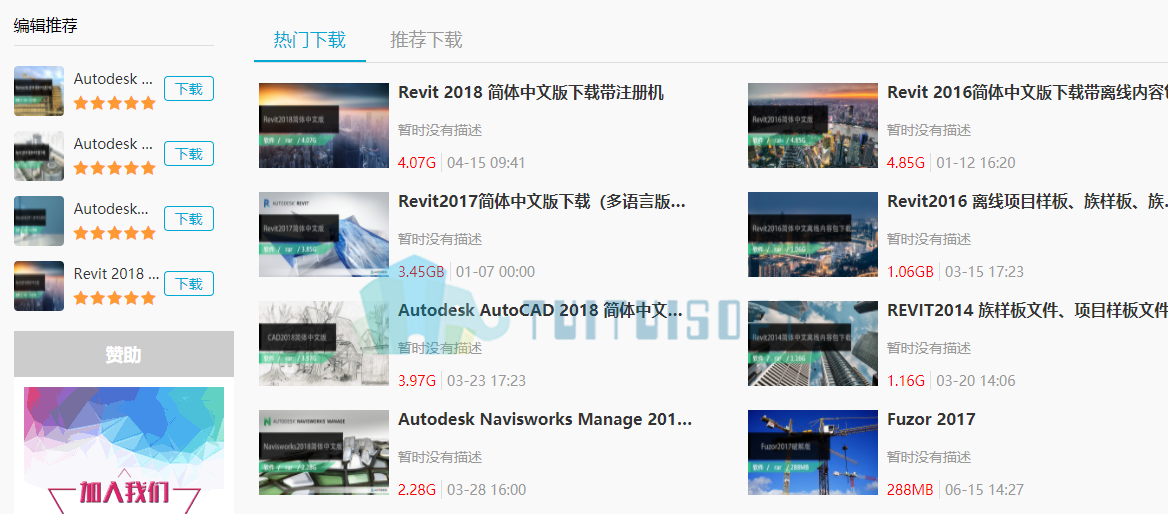Open Revit2014 skyscraper thumbnail

pyautogui.click(x=813, y=343)
